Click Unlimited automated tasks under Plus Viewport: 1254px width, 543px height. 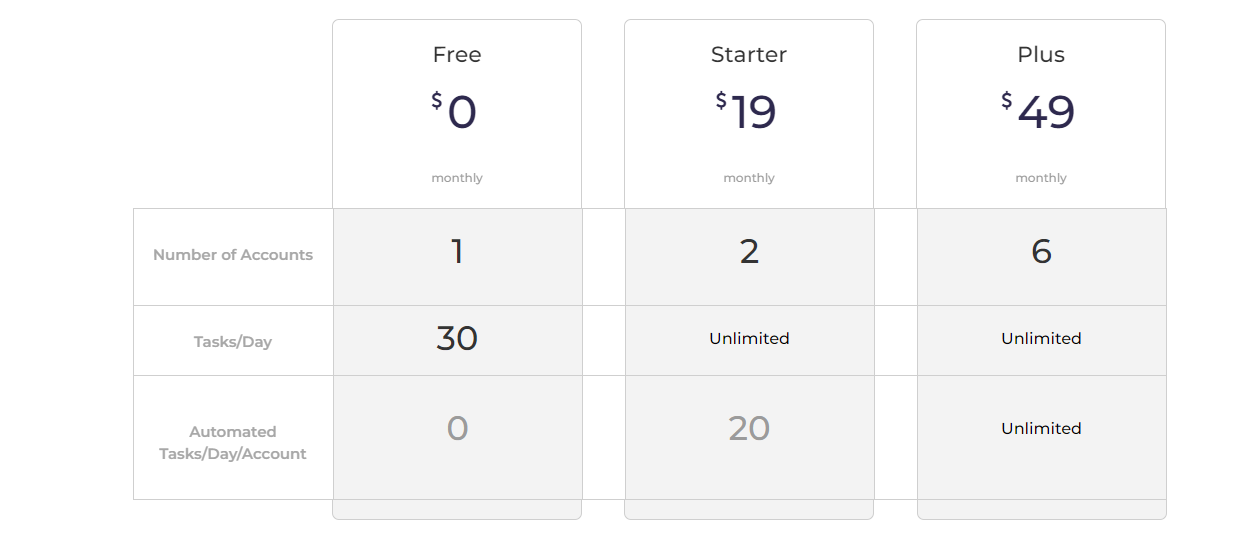tap(1041, 429)
